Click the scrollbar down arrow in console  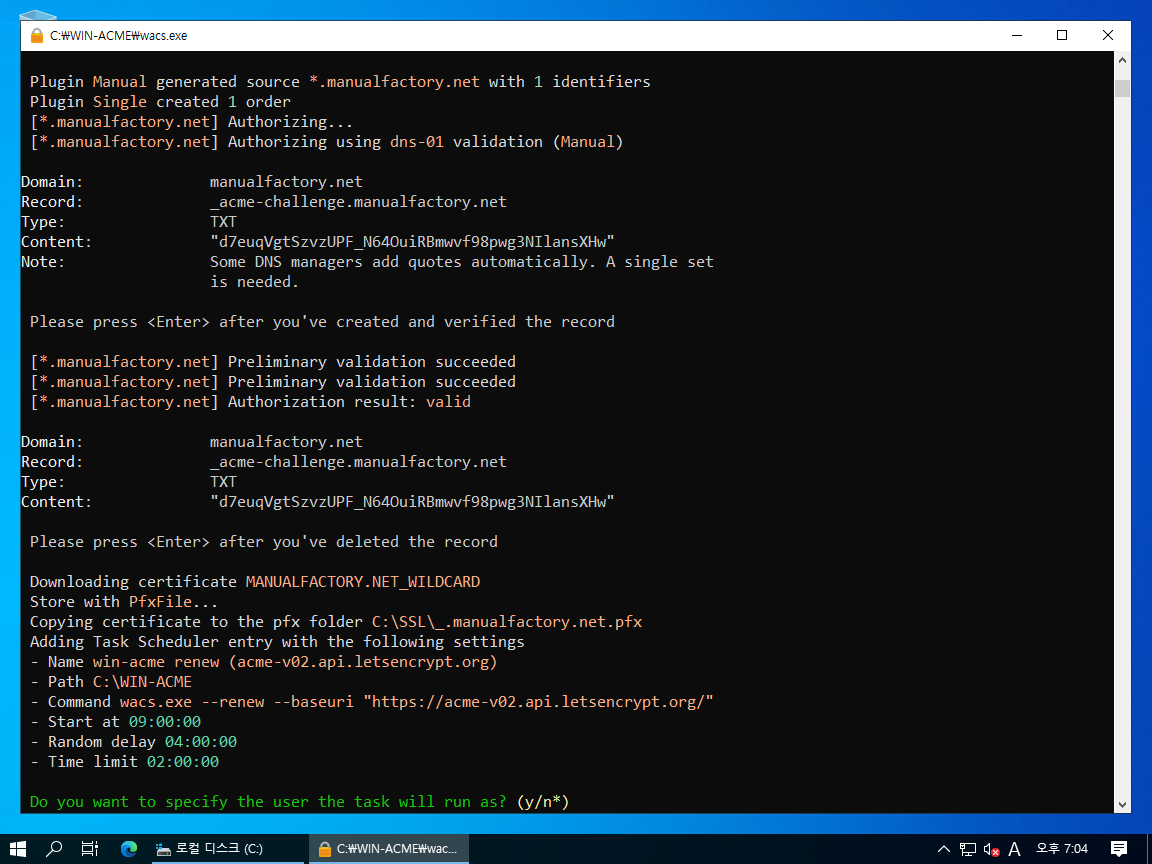coord(1122,804)
